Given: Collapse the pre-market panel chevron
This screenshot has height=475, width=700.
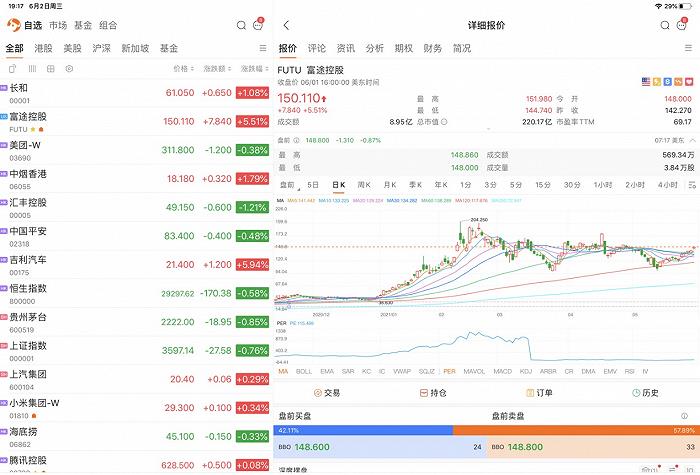Looking at the screenshot, I should click(x=692, y=140).
